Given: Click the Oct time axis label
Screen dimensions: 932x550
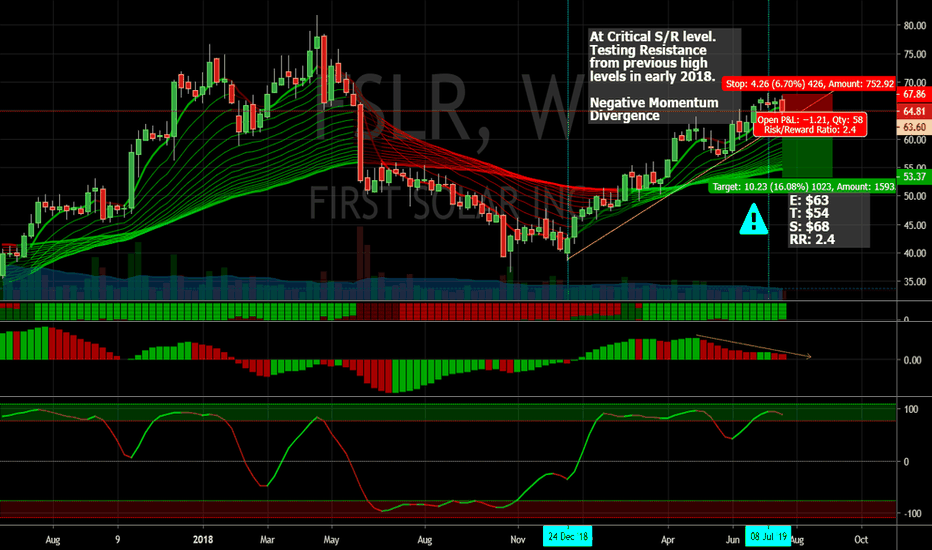Looking at the screenshot, I should point(861,540).
